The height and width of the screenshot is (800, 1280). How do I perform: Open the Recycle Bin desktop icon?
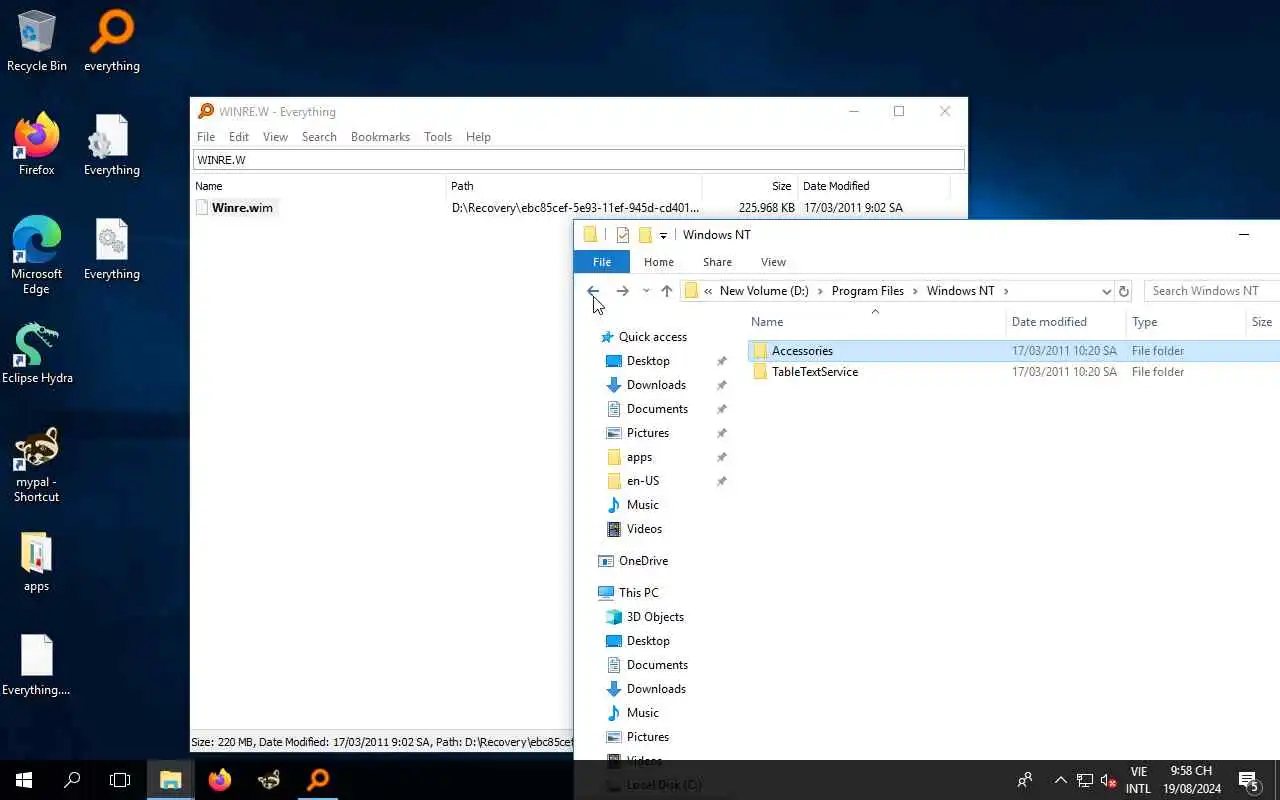37,41
